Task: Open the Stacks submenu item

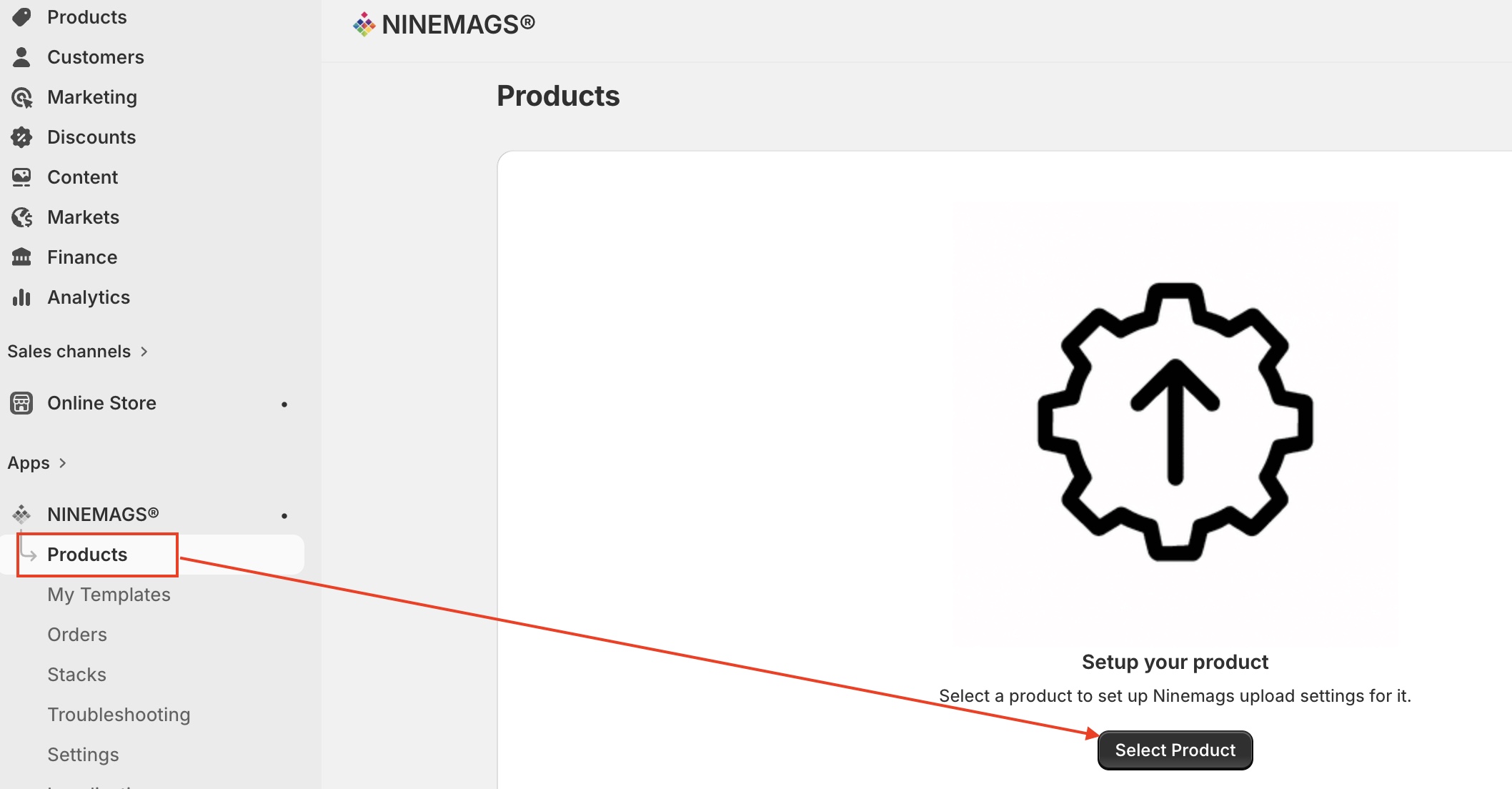Action: [76, 675]
